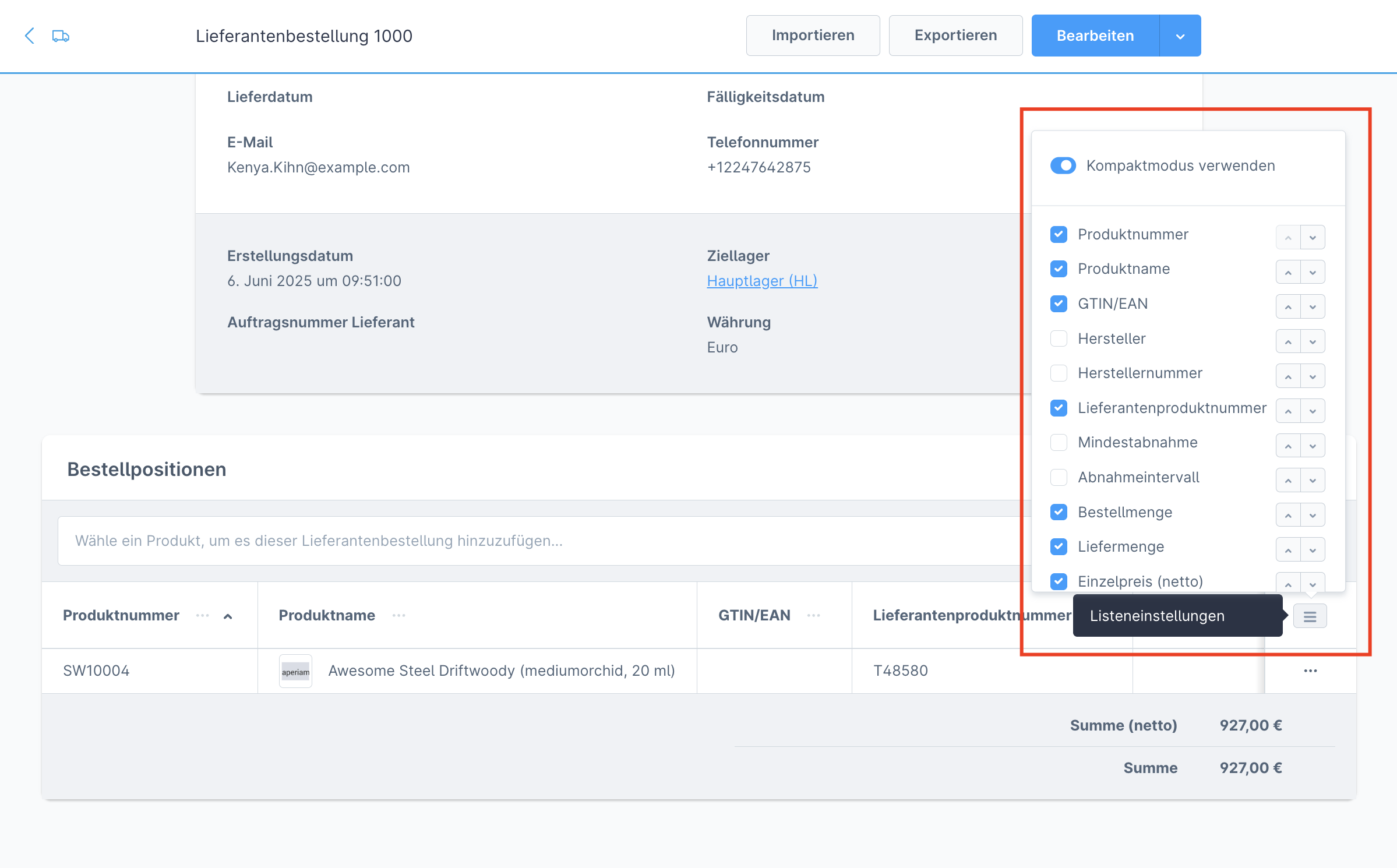The image size is (1397, 868).
Task: Open GTIN/EAN column options dots
Action: click(x=813, y=616)
